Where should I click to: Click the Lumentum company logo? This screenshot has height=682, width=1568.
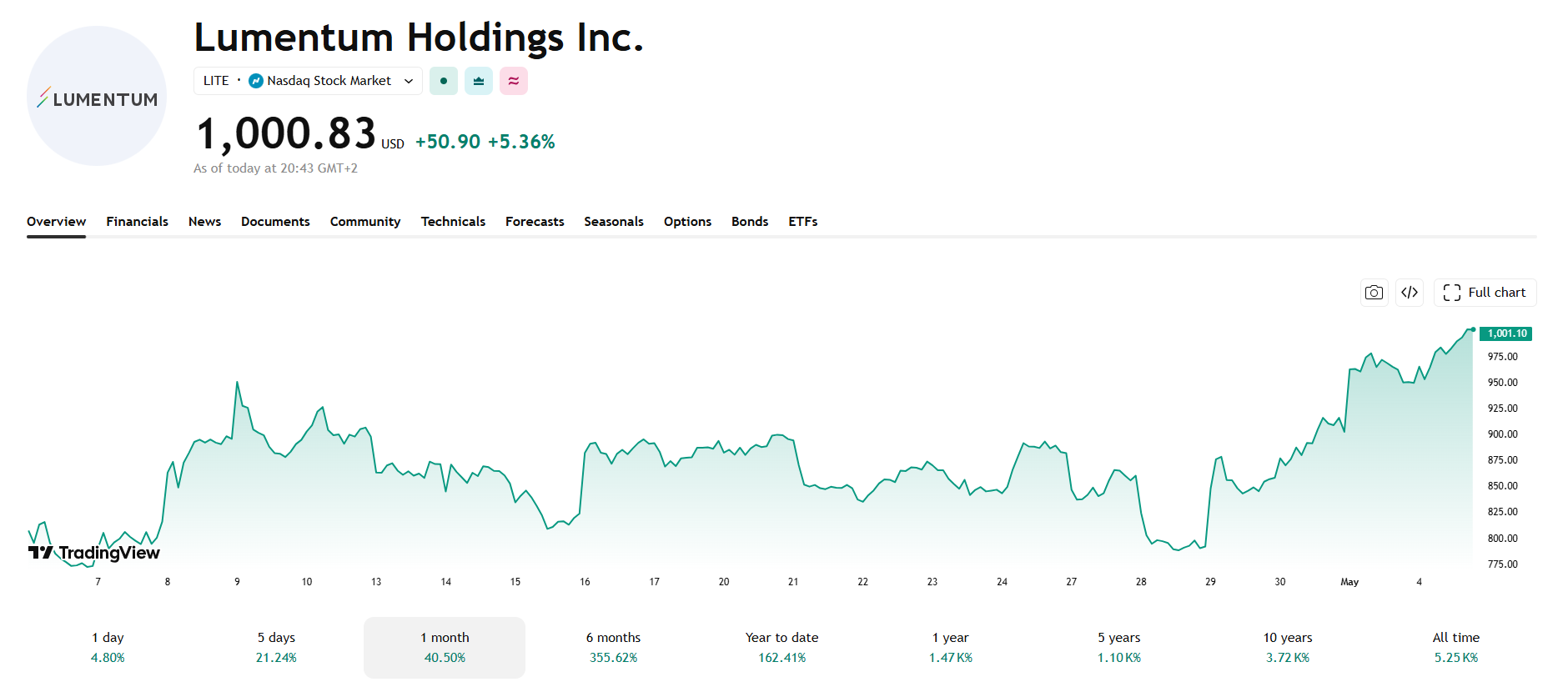97,96
